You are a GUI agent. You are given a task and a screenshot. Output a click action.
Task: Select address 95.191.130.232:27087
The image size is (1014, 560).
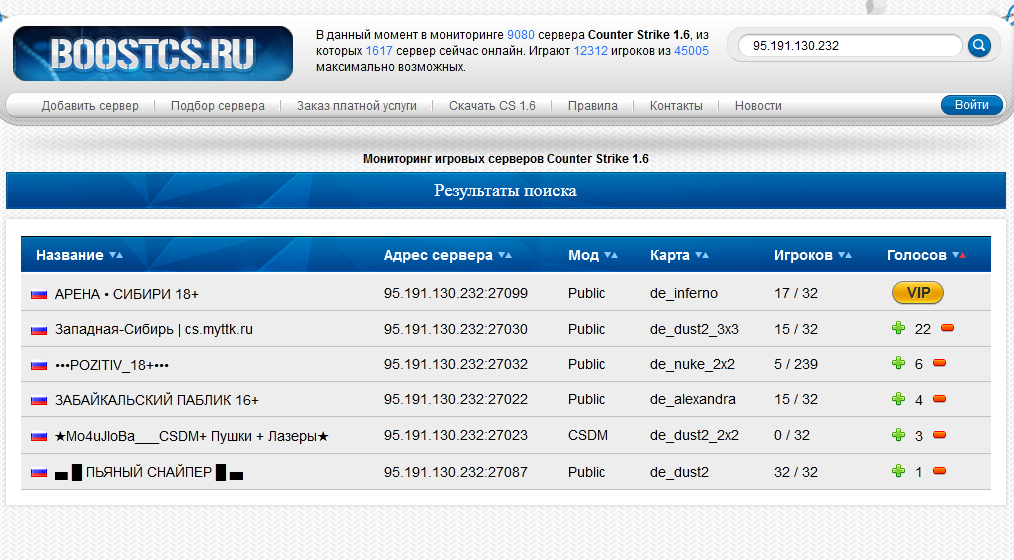click(456, 472)
